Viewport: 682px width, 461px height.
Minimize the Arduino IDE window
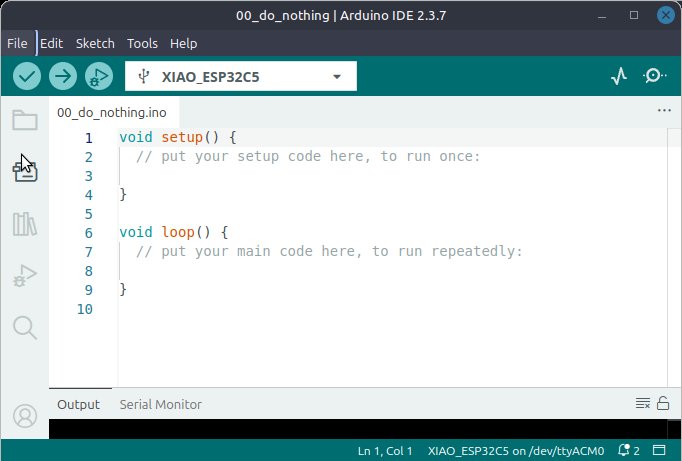pyautogui.click(x=602, y=16)
